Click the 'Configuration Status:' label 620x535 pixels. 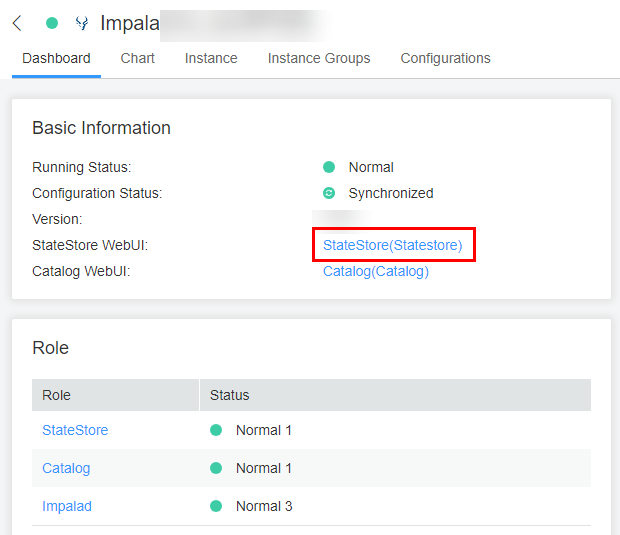97,193
